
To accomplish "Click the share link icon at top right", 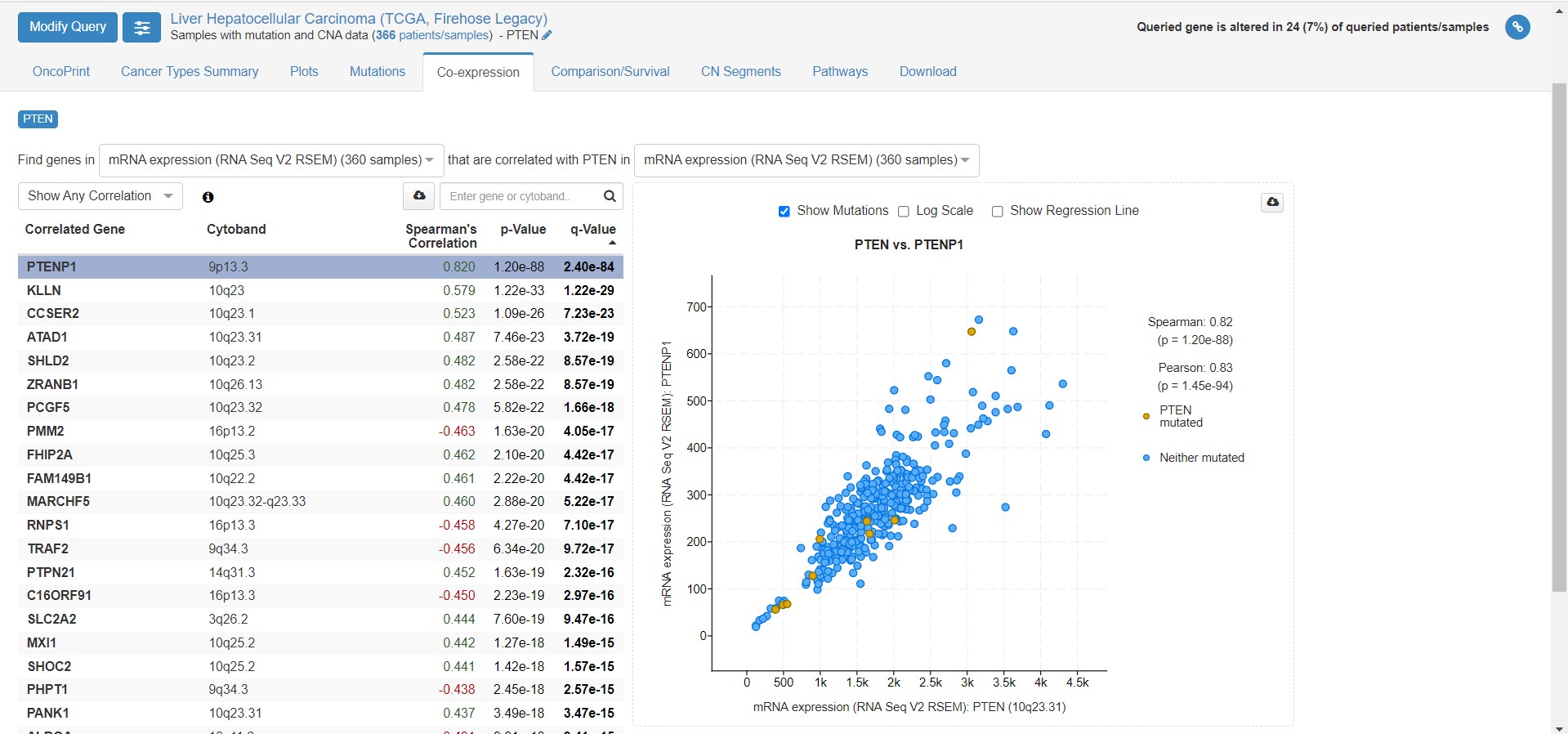I will point(1517,27).
